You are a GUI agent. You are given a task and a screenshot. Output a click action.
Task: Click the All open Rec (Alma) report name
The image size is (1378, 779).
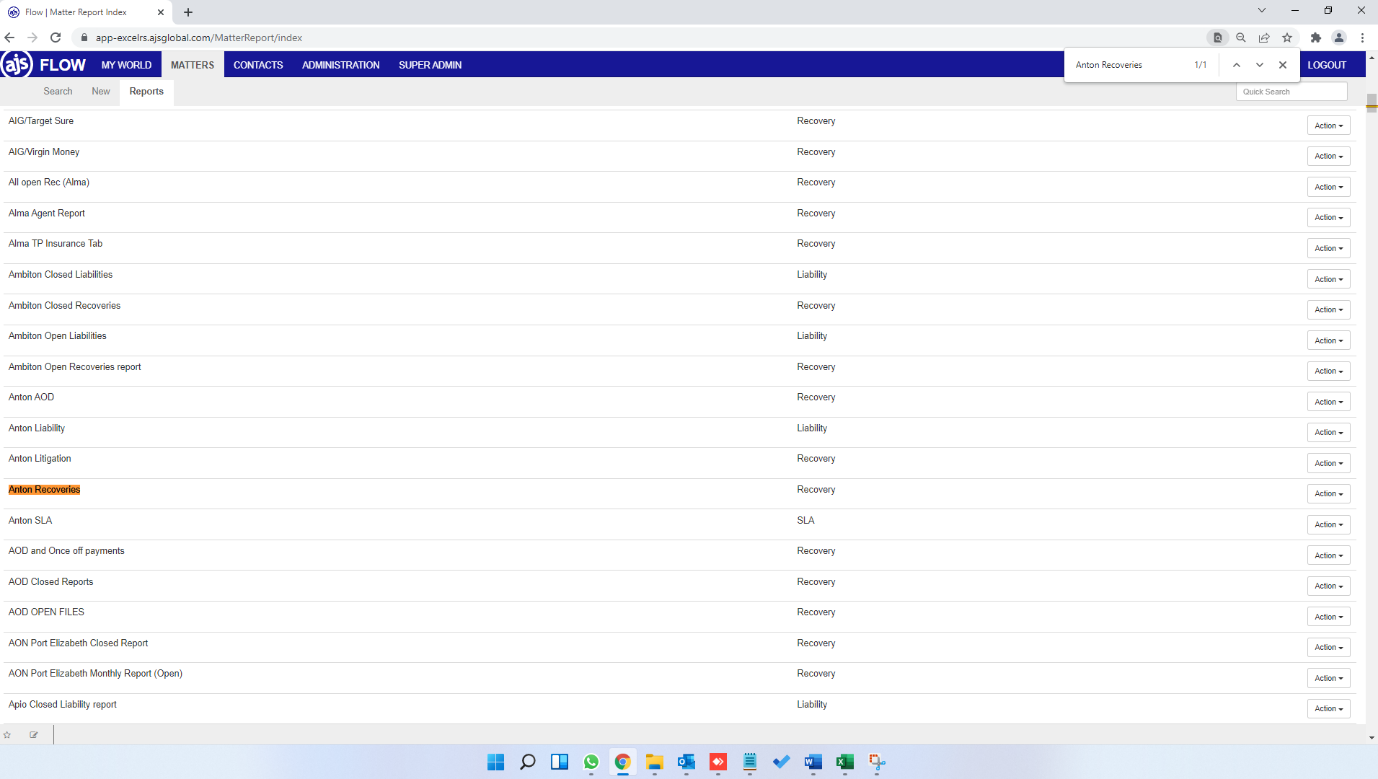[49, 182]
